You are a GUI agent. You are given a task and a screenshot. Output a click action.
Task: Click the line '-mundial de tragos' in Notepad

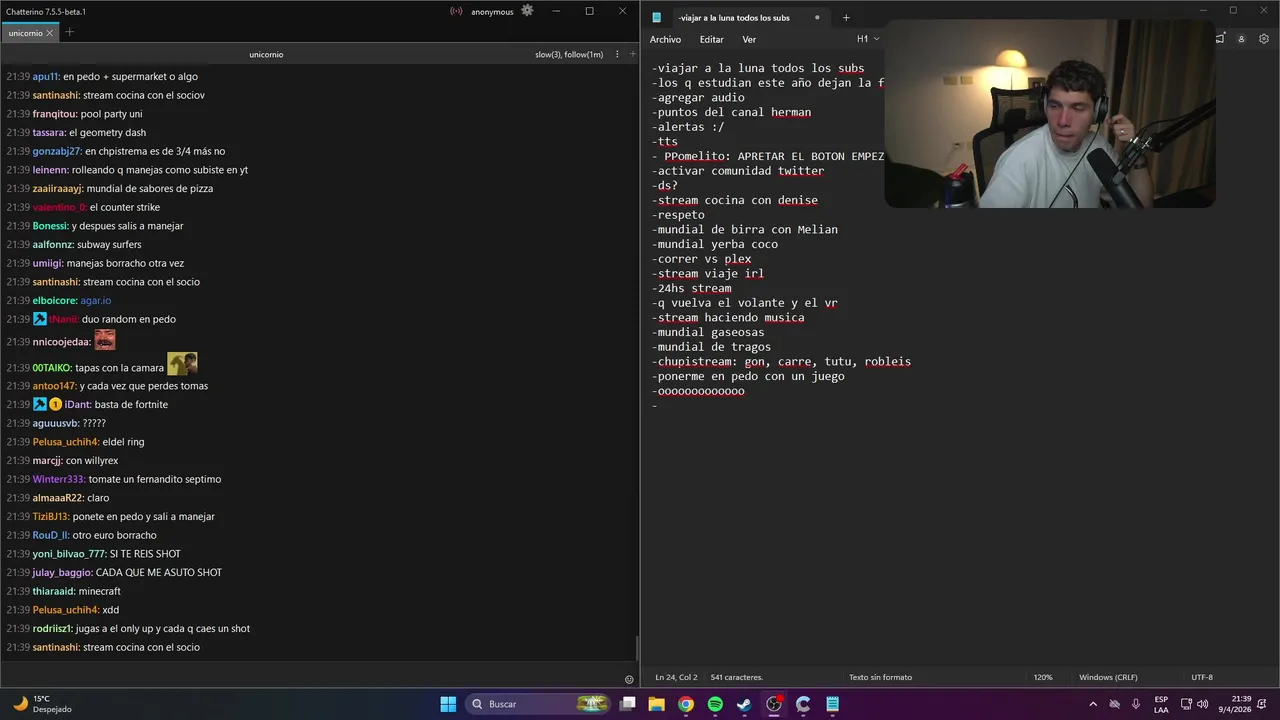click(x=711, y=347)
